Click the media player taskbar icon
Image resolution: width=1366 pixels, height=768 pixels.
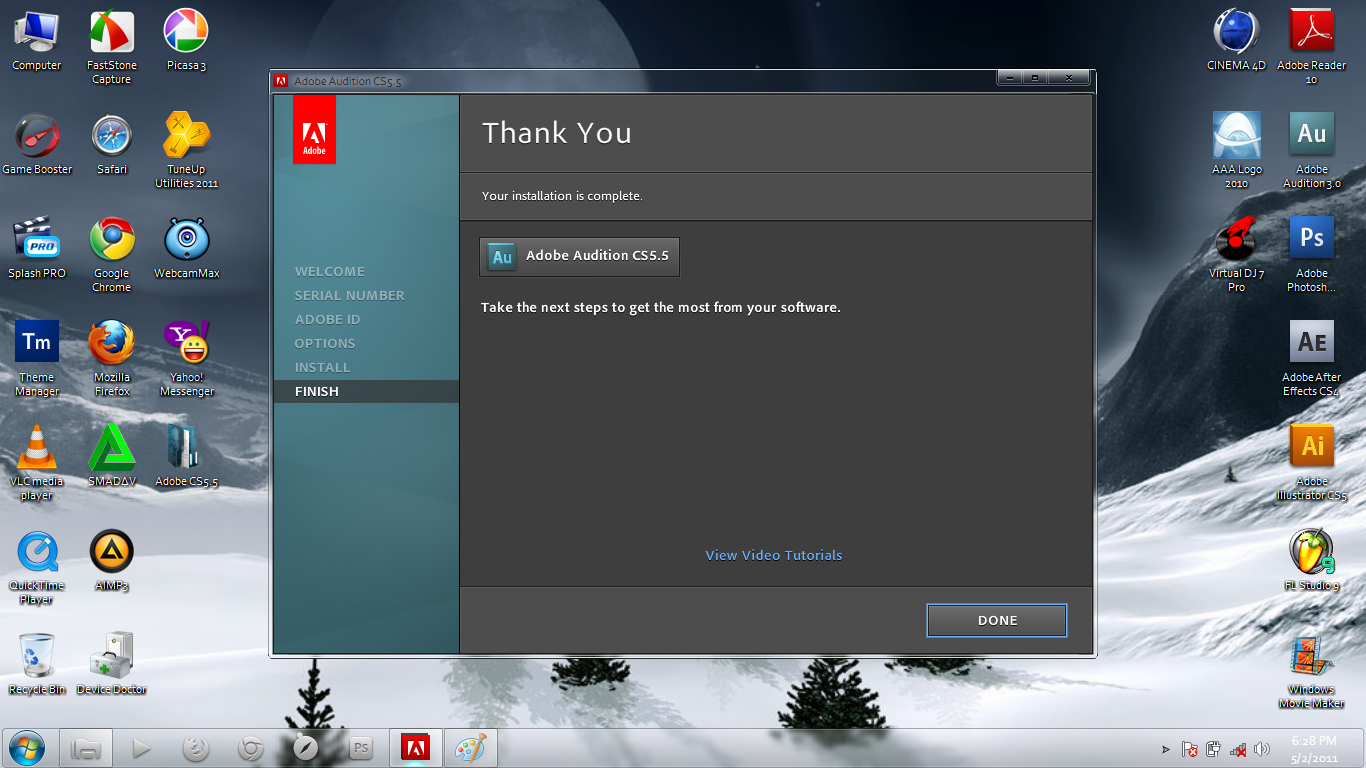pyautogui.click(x=141, y=748)
